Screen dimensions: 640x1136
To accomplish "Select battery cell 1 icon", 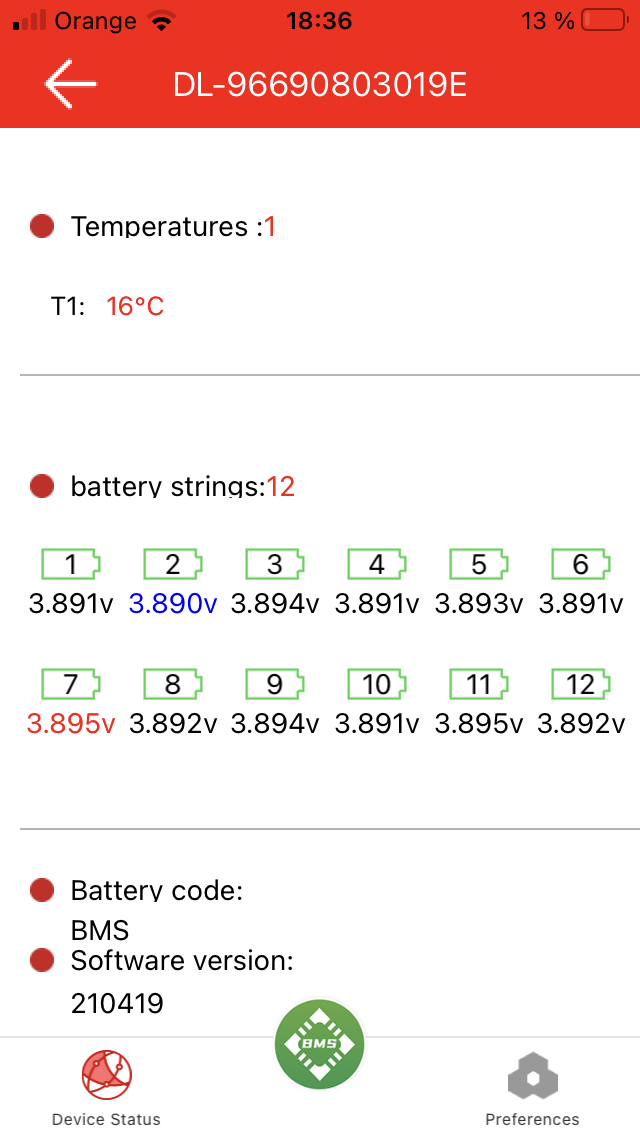I will point(71,565).
